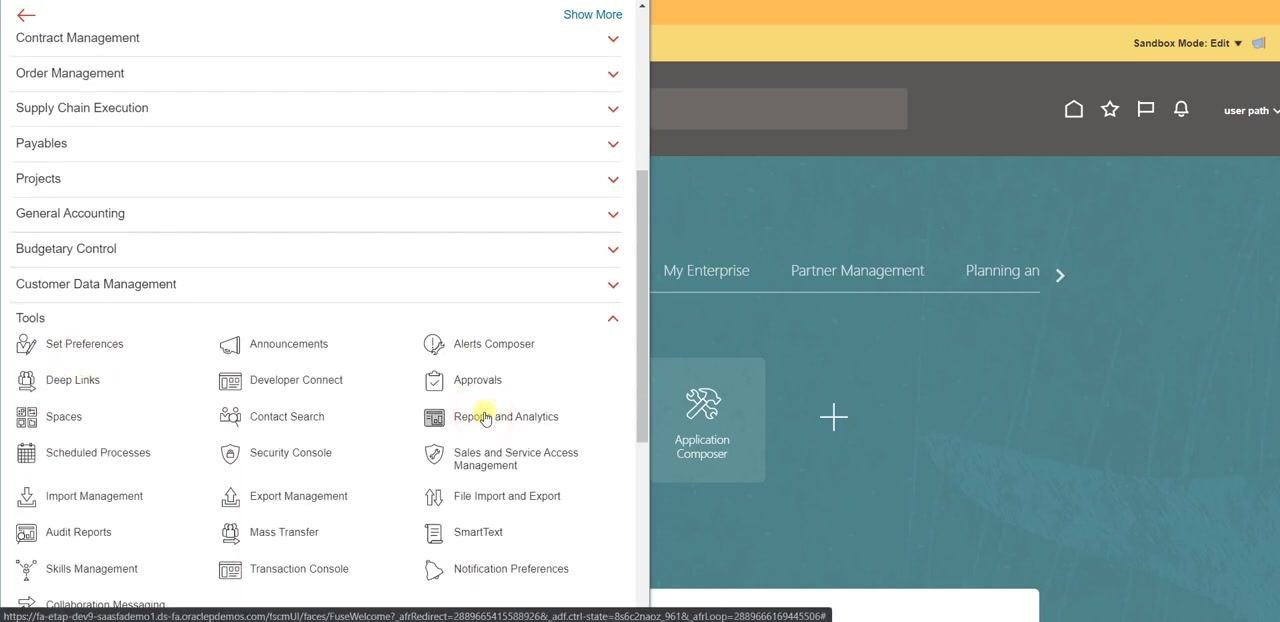Open the Transaction Console icon
The width and height of the screenshot is (1280, 622).
230,569
